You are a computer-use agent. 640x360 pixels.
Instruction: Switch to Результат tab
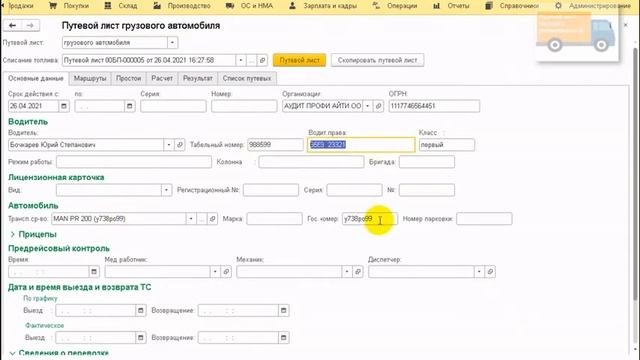click(198, 78)
